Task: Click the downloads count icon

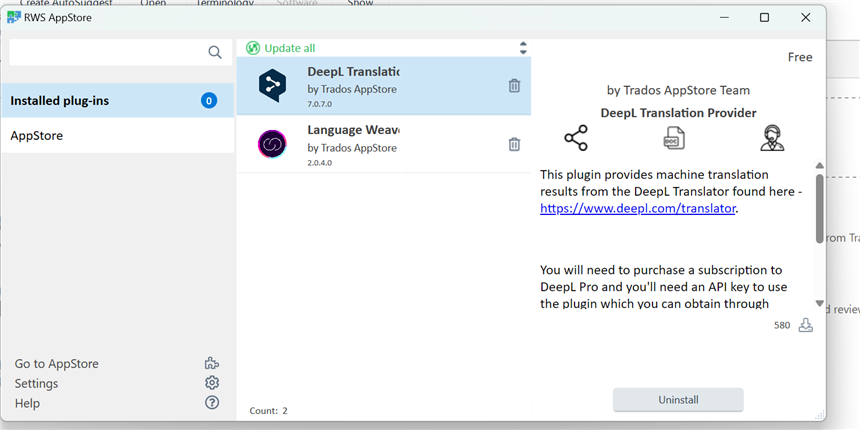Action: 805,325
